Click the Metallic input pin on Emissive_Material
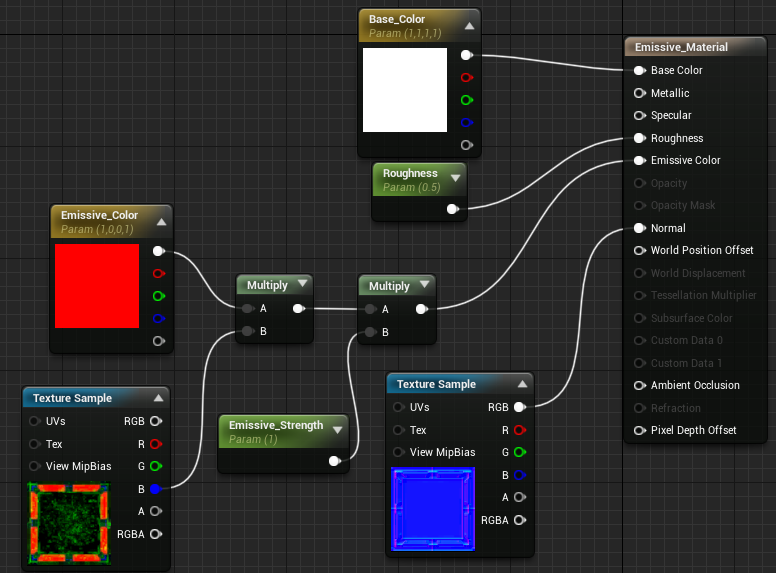 point(640,93)
